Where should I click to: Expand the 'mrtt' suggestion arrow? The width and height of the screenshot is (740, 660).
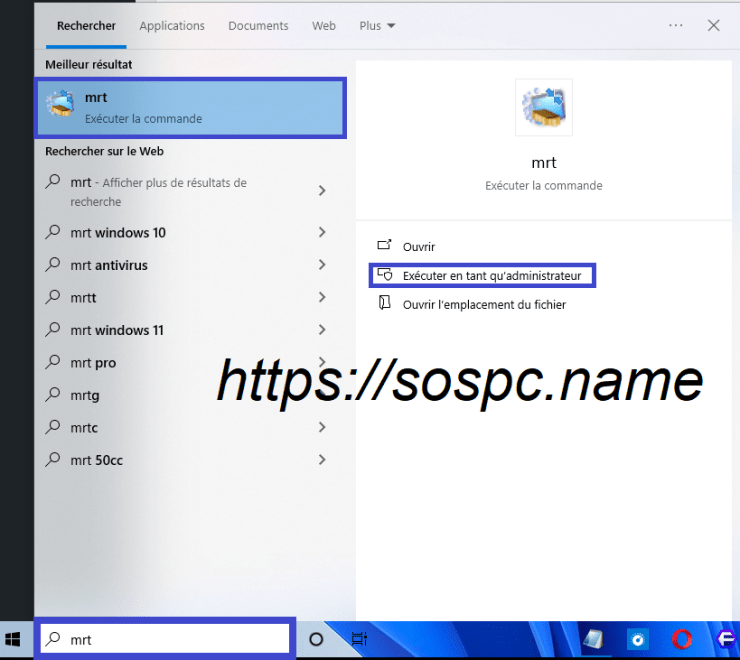coord(322,297)
